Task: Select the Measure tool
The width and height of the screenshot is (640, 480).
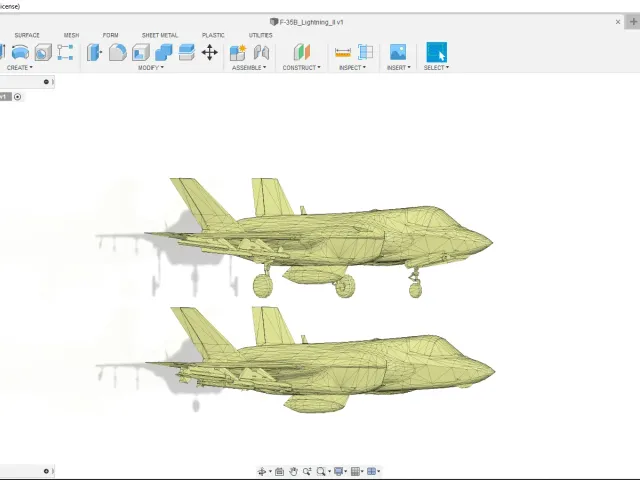Action: click(343, 52)
